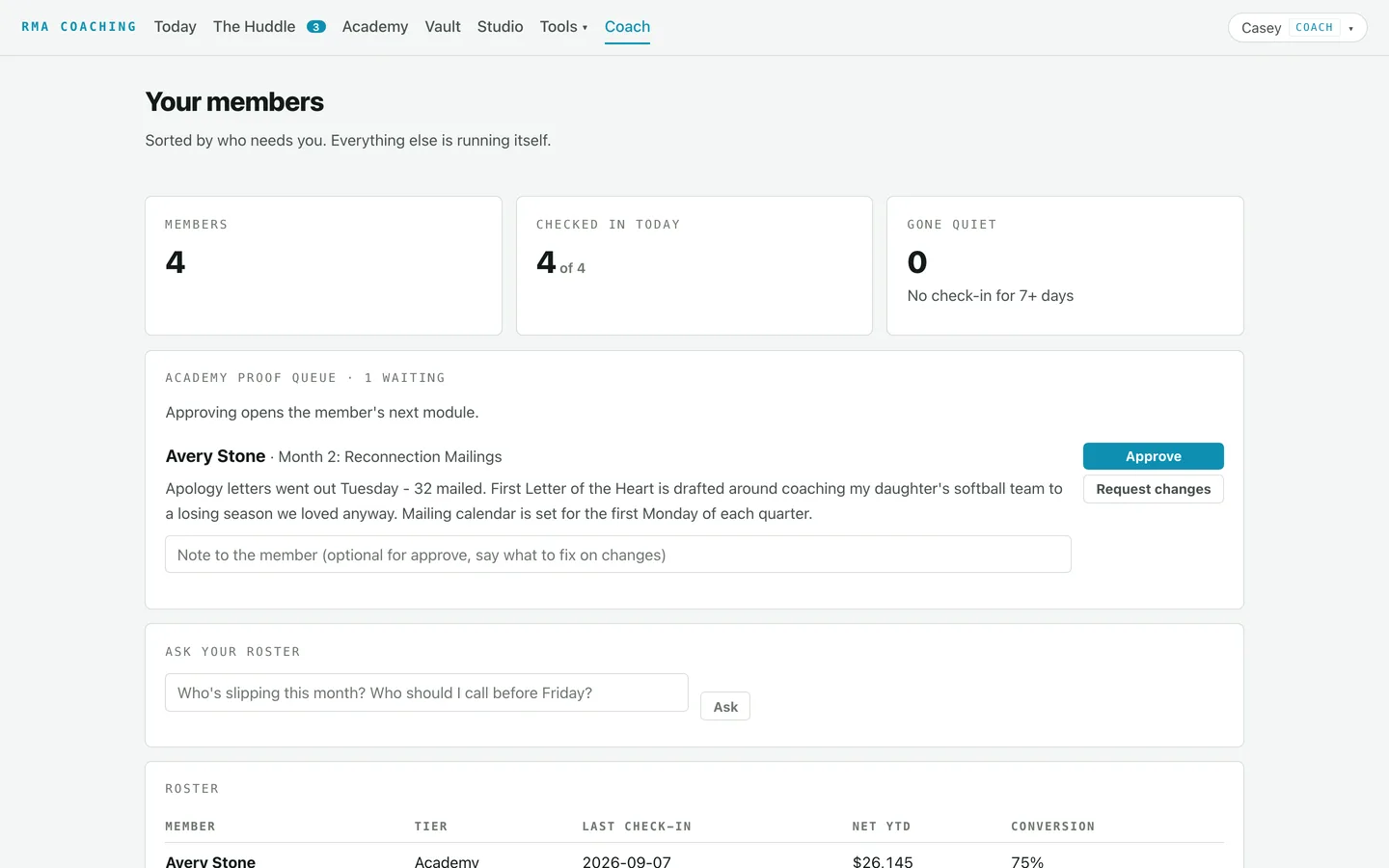The width and height of the screenshot is (1389, 868).
Task: Go to The Huddle tab
Action: (x=269, y=27)
